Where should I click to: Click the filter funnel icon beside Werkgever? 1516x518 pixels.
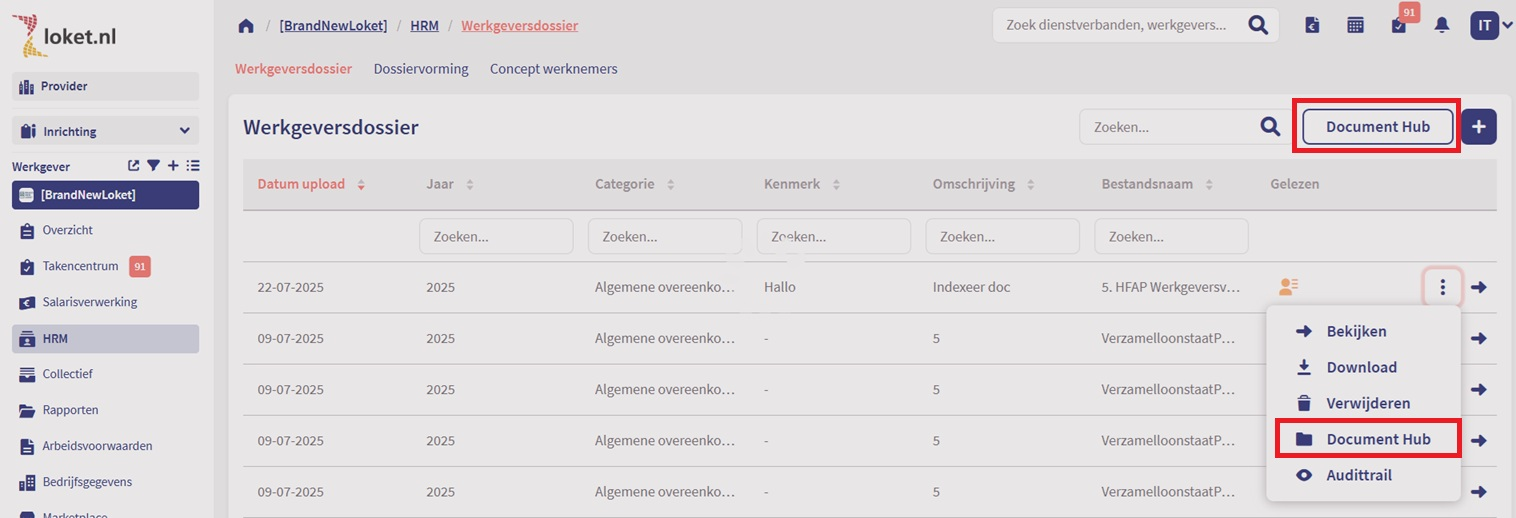coord(153,166)
